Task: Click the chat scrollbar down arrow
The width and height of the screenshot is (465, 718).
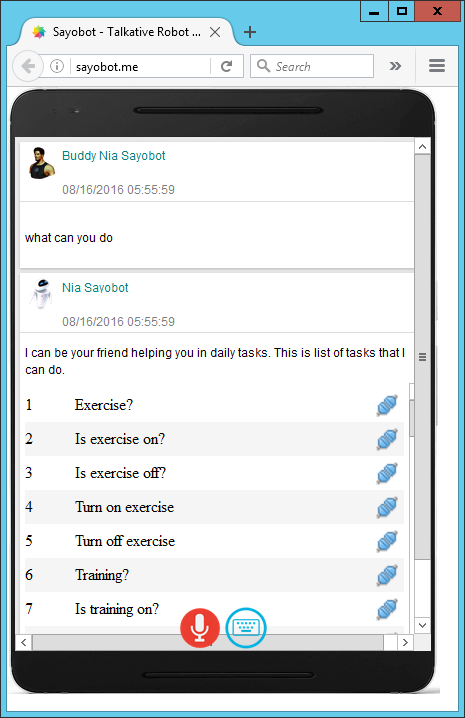Action: (422, 625)
